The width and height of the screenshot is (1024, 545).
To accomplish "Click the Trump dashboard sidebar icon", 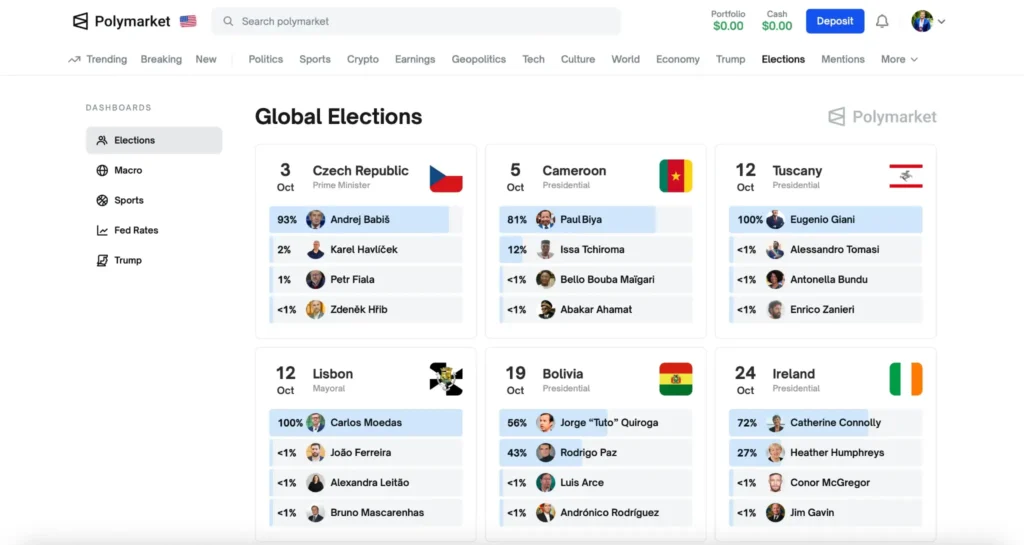I will [102, 260].
